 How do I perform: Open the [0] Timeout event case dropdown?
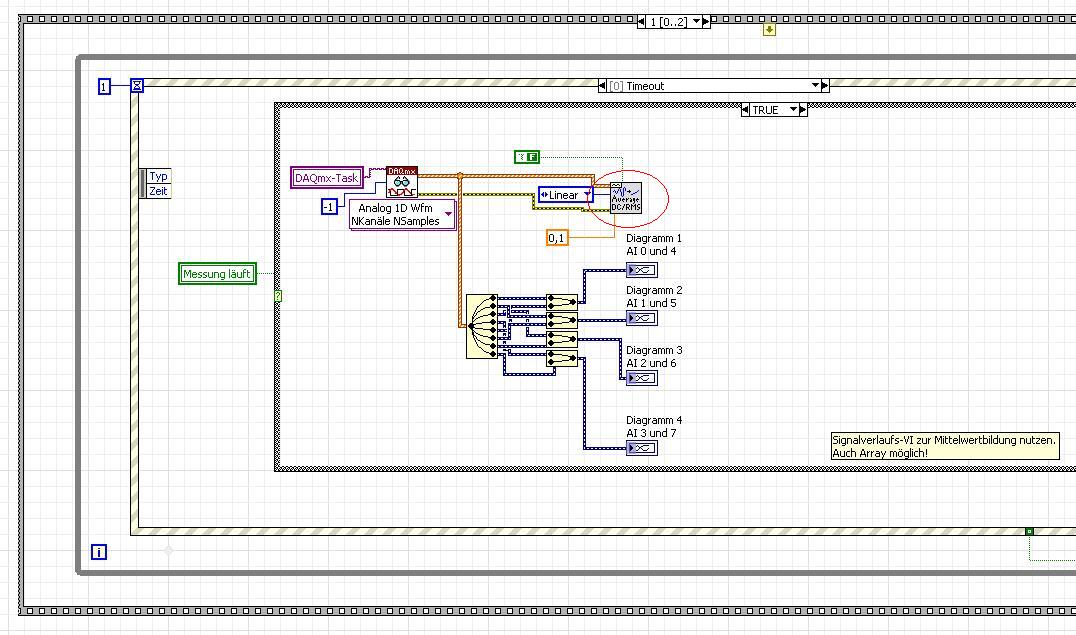coord(815,86)
